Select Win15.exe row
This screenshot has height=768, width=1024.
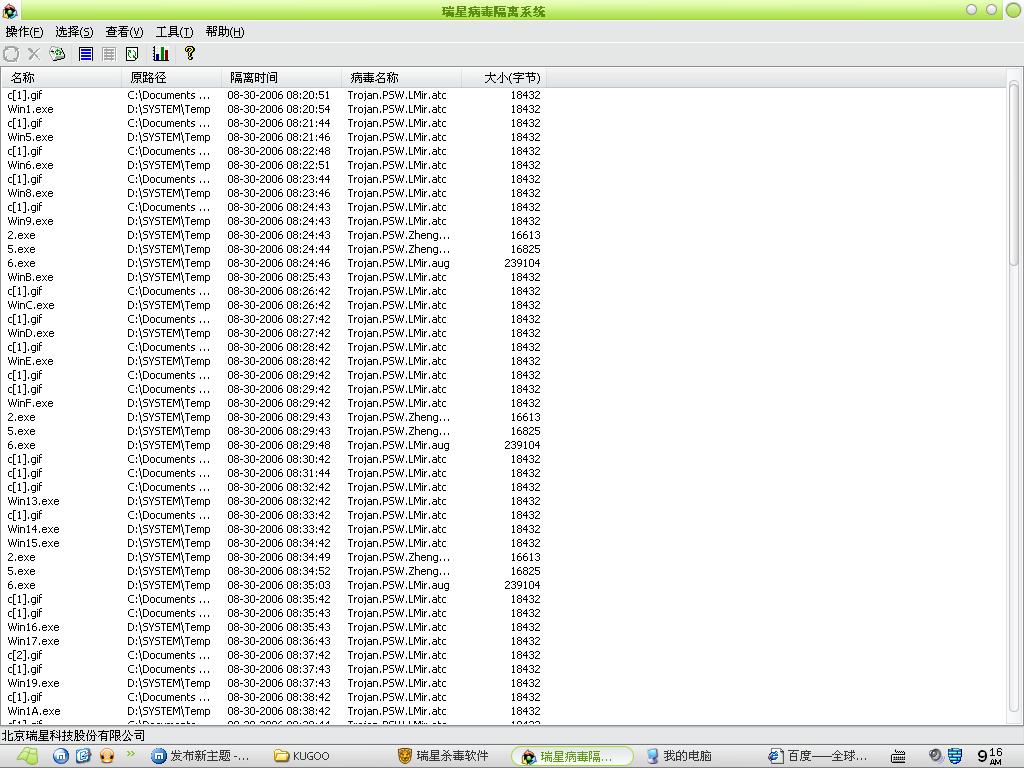click(x=274, y=543)
